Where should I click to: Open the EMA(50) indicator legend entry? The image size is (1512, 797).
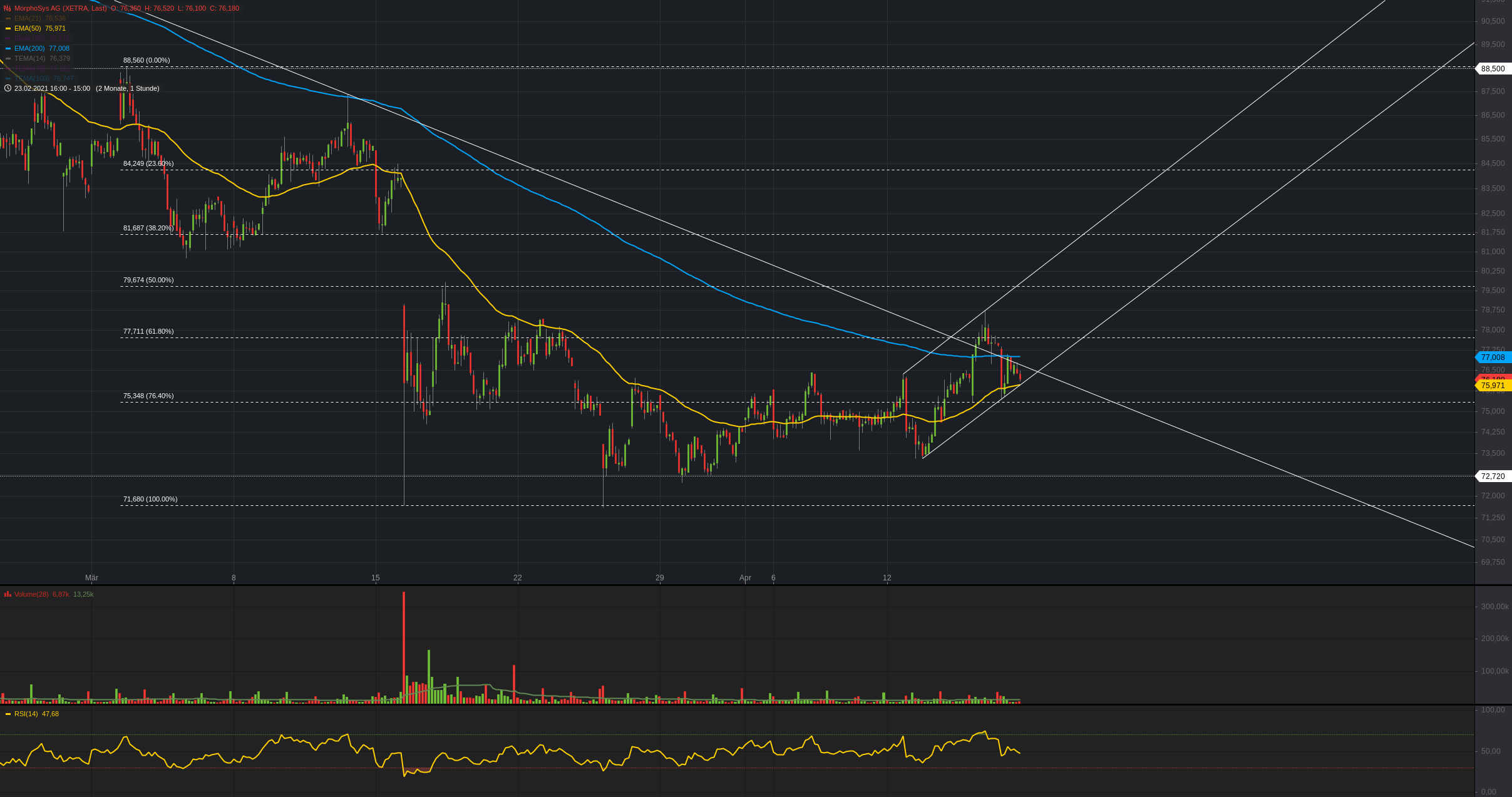coord(27,28)
